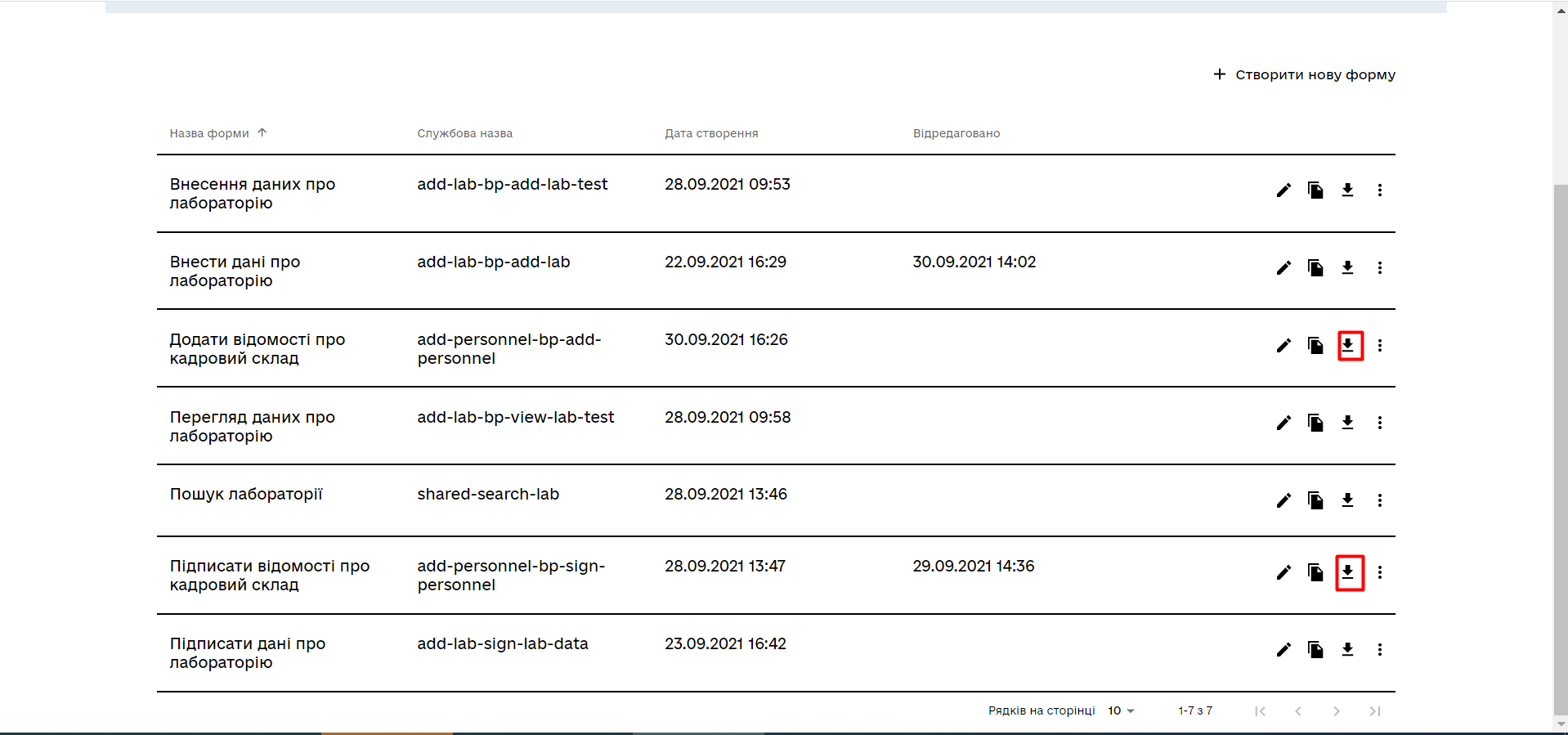Copy the shared-search-lab form

tap(1315, 500)
